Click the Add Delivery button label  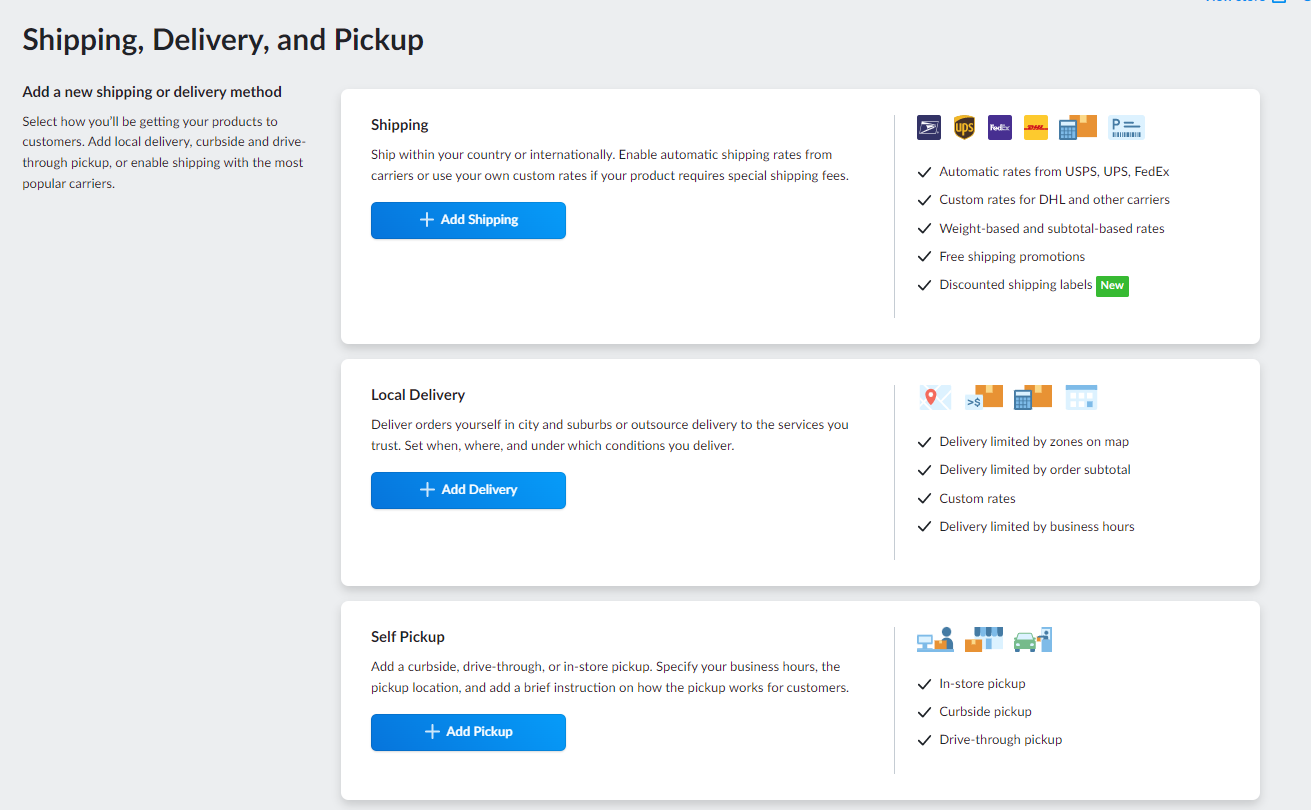point(479,490)
